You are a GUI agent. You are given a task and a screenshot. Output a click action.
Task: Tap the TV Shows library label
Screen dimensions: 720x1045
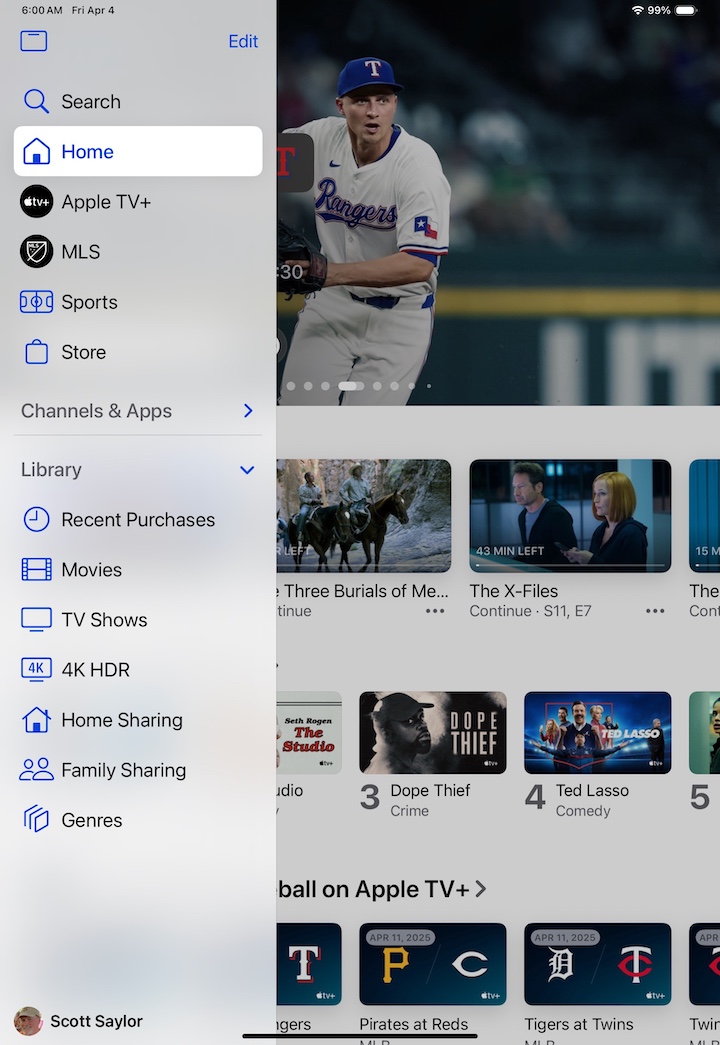pyautogui.click(x=104, y=620)
